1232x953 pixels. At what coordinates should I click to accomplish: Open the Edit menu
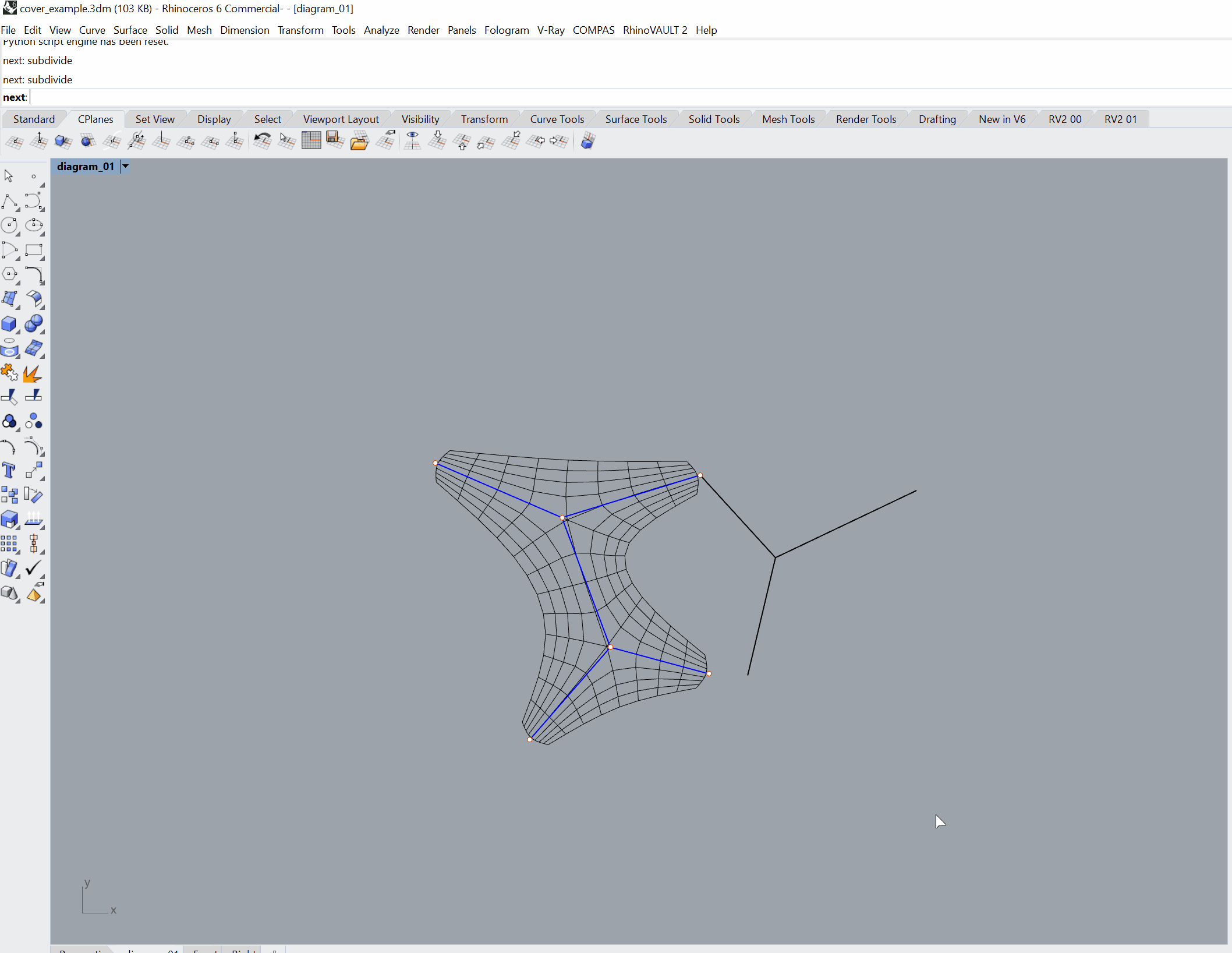pos(33,30)
